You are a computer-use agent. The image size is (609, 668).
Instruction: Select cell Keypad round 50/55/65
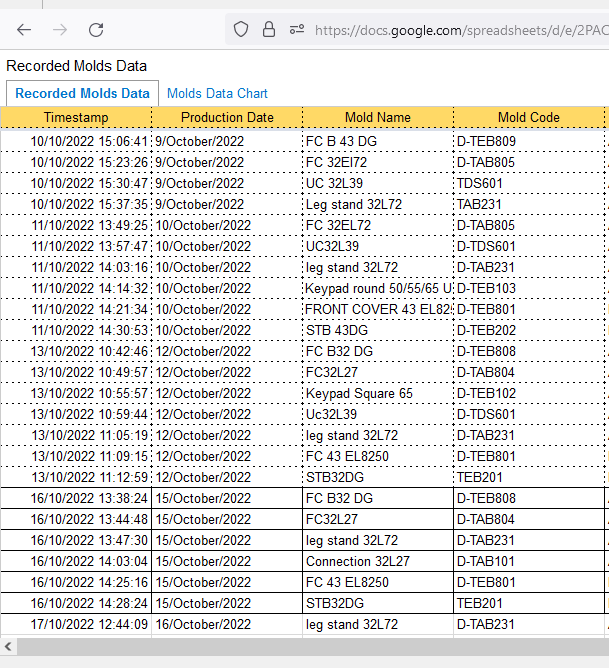(x=378, y=288)
